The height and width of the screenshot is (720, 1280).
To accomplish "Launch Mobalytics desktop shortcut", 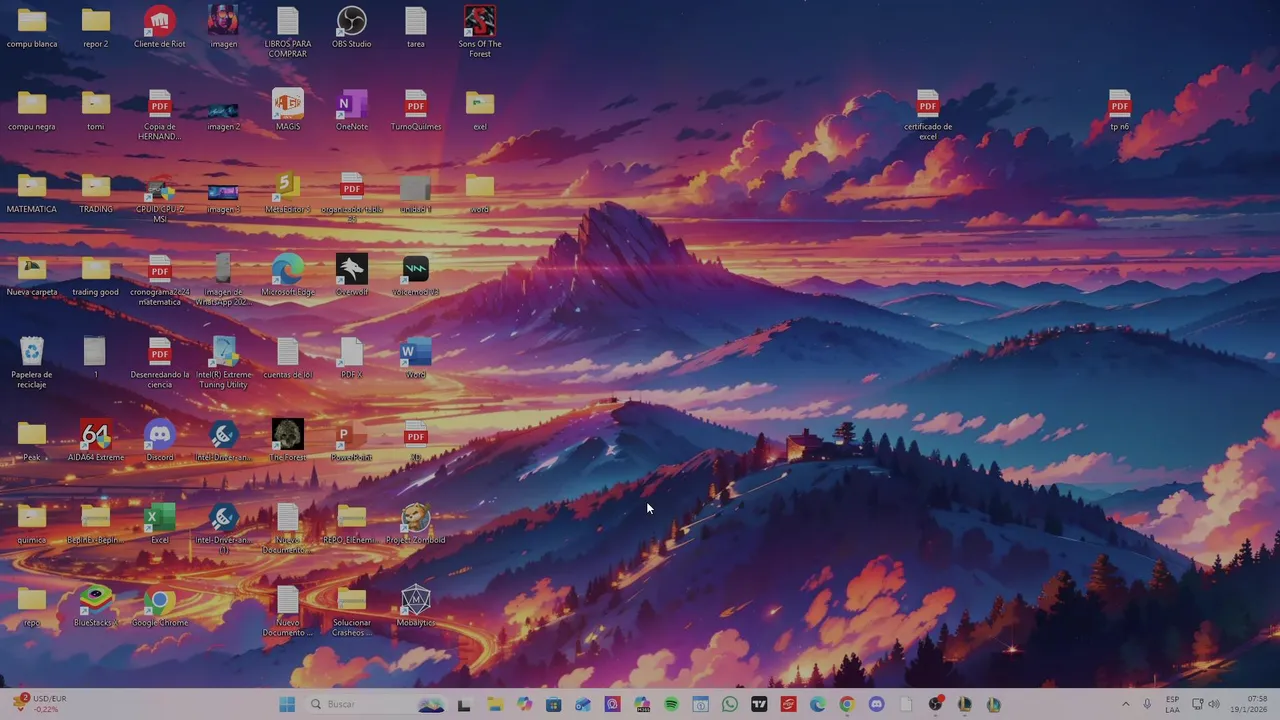I will [x=416, y=607].
